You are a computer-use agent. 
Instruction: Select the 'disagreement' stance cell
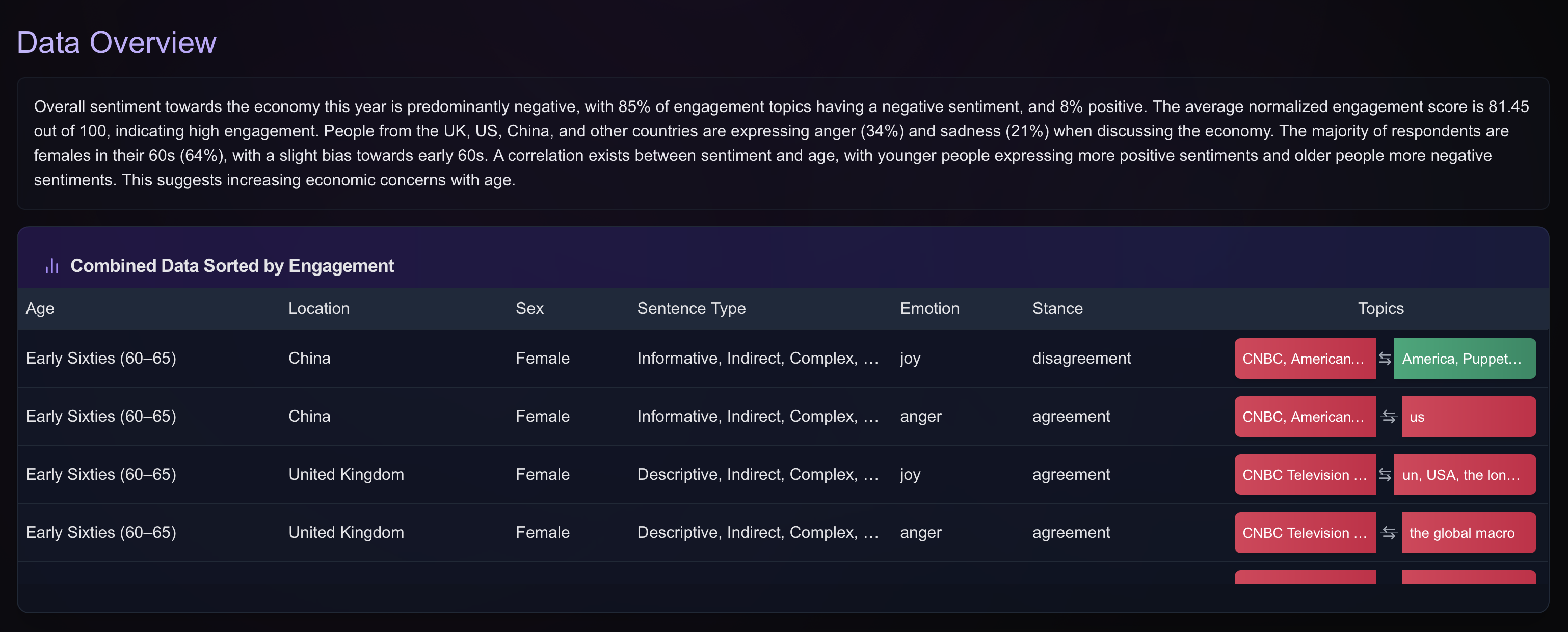pyautogui.click(x=1081, y=359)
